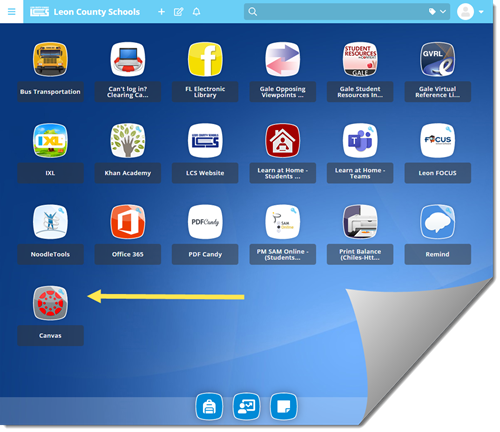
Task: Click the Office 365 label
Action: click(x=128, y=254)
